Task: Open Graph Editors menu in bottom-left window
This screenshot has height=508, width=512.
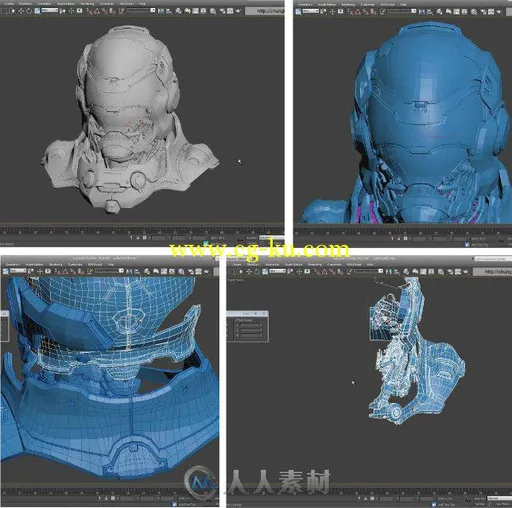Action: [x=34, y=264]
